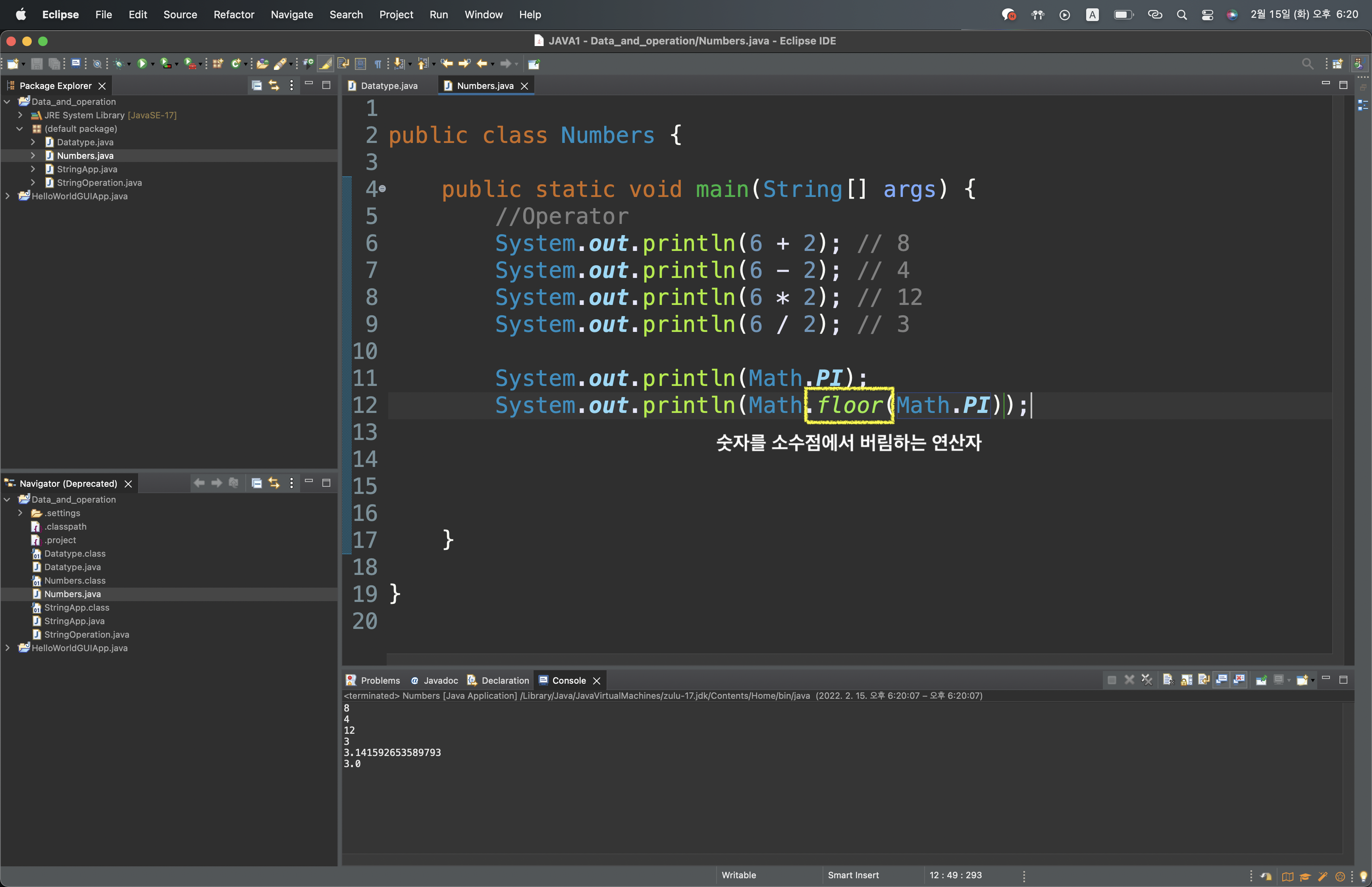
Task: Collapse all in Navigator panel
Action: point(257,483)
